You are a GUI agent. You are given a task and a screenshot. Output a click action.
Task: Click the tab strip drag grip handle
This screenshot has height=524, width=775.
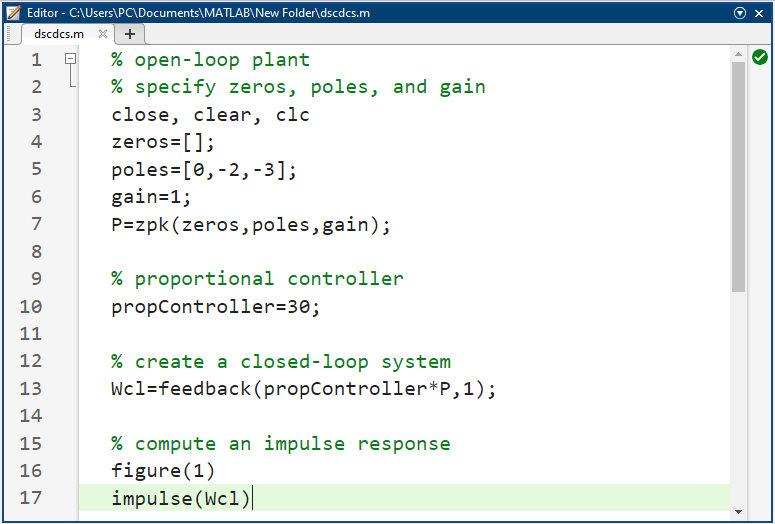(9, 34)
